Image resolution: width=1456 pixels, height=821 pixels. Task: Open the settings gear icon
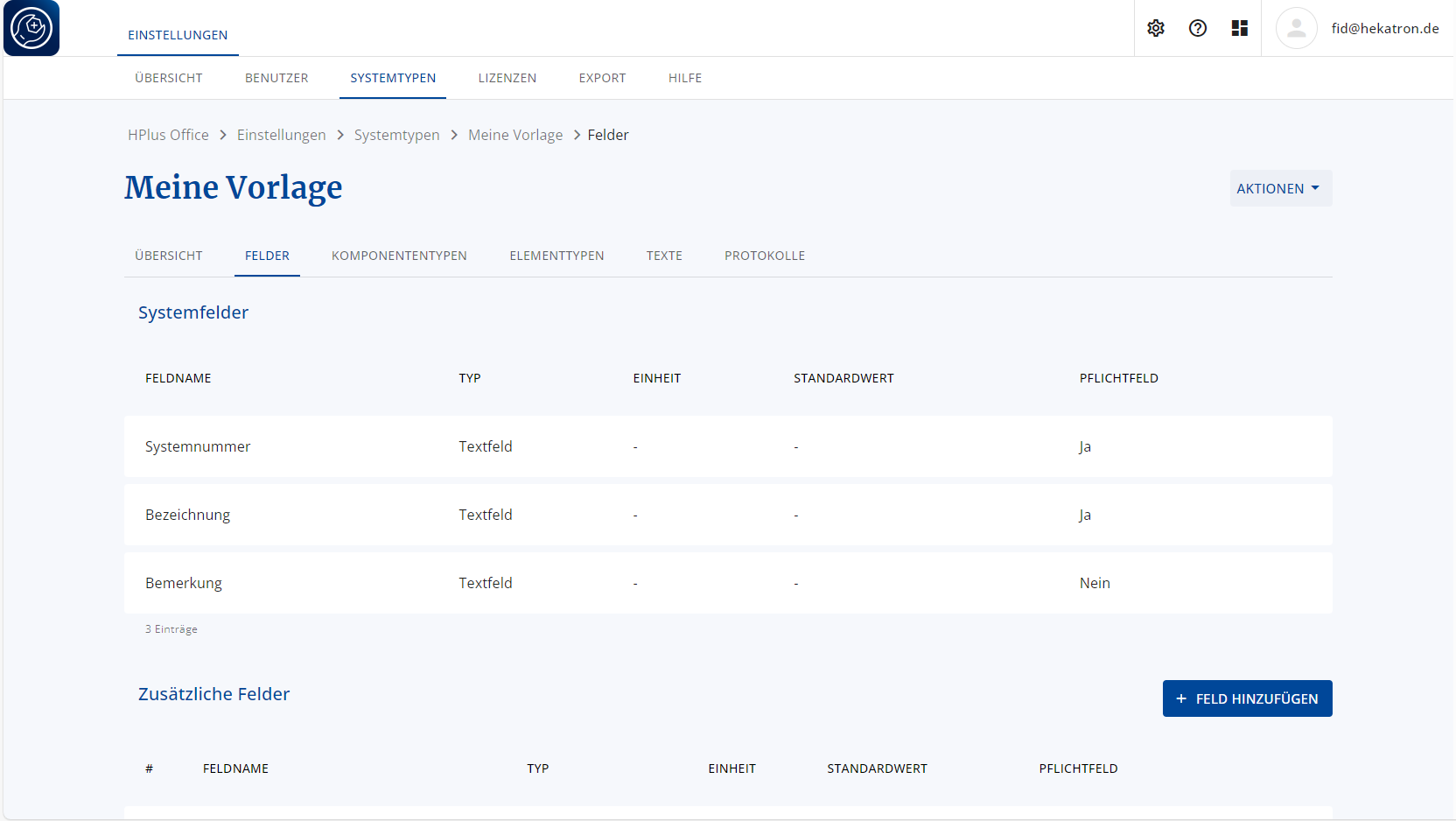point(1156,28)
